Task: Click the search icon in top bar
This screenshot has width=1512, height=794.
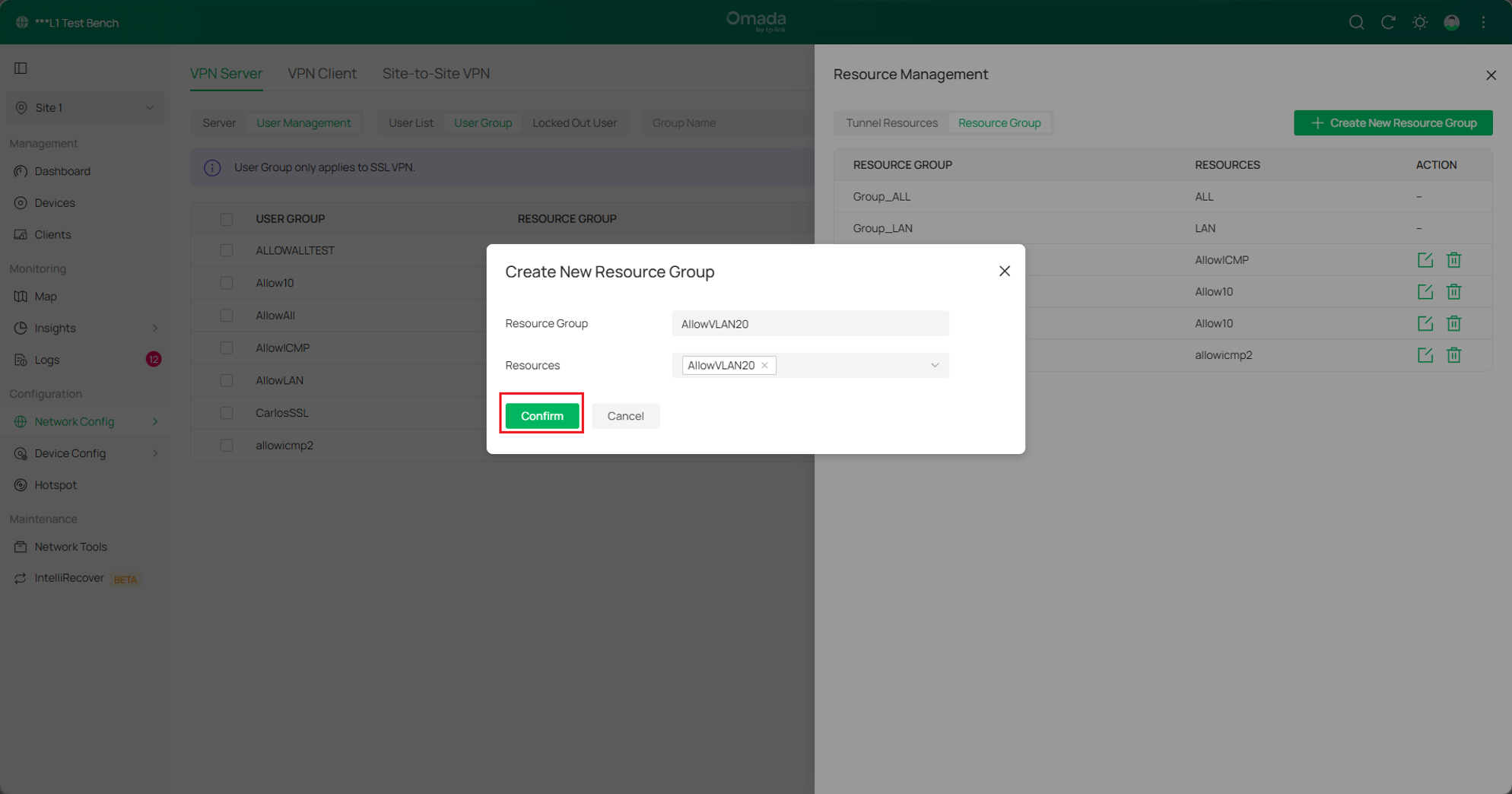Action: 1356,22
